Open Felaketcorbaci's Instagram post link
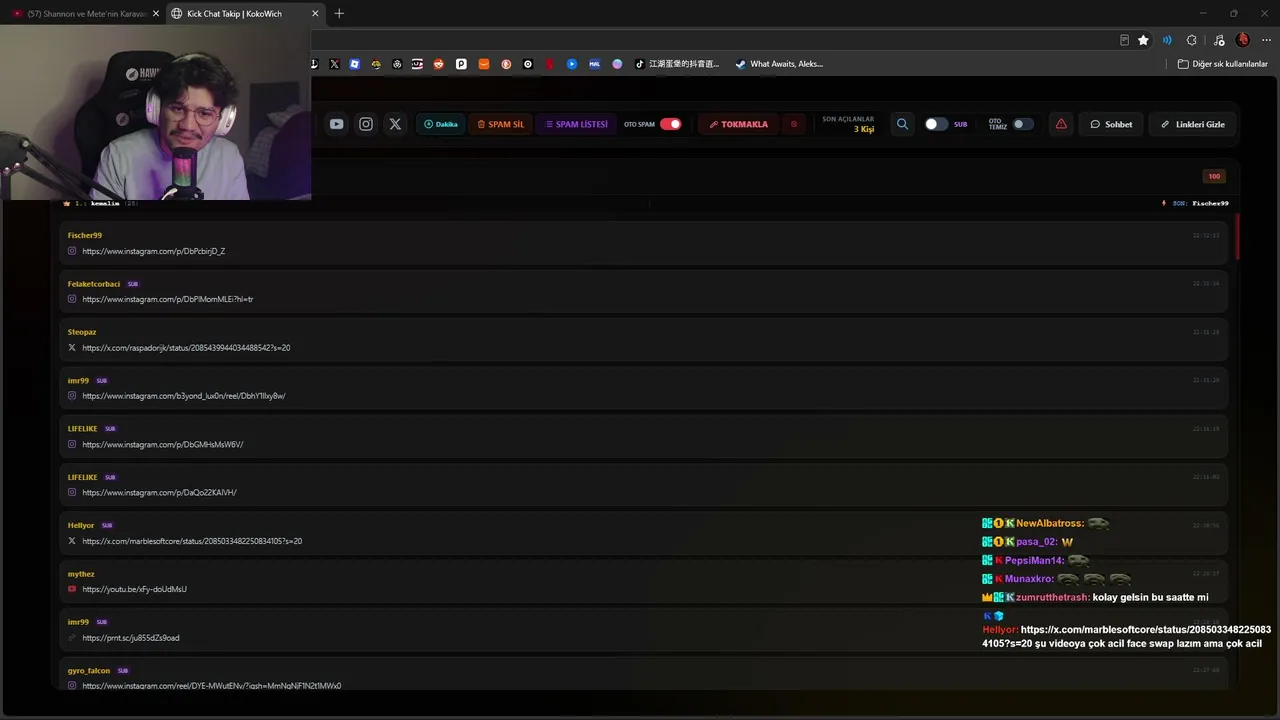Screen dimensions: 1280x720 [x=168, y=299]
